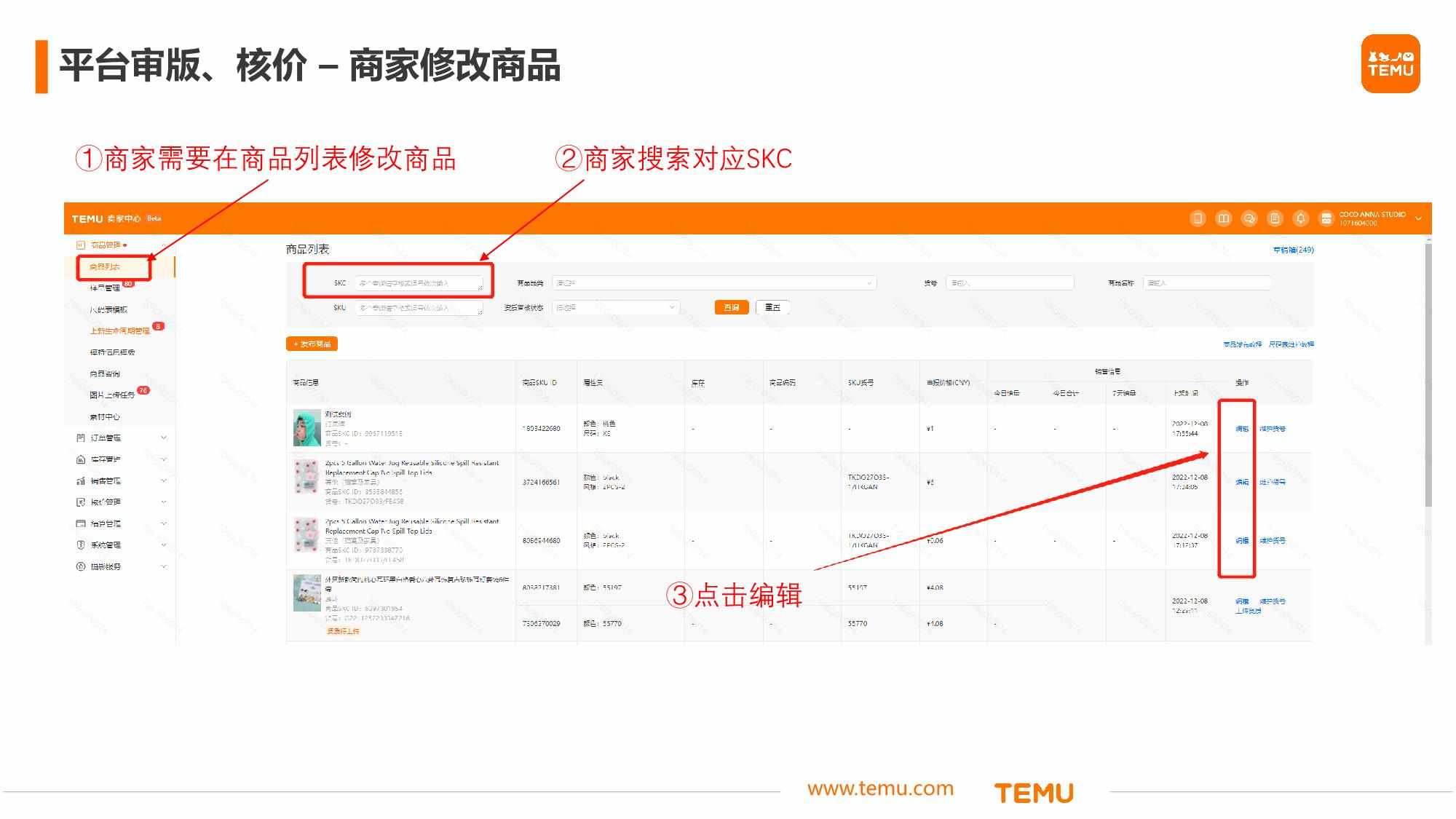This screenshot has height=819, width=1456.
Task: Click the second batch edit link above the table
Action: [x=1291, y=344]
